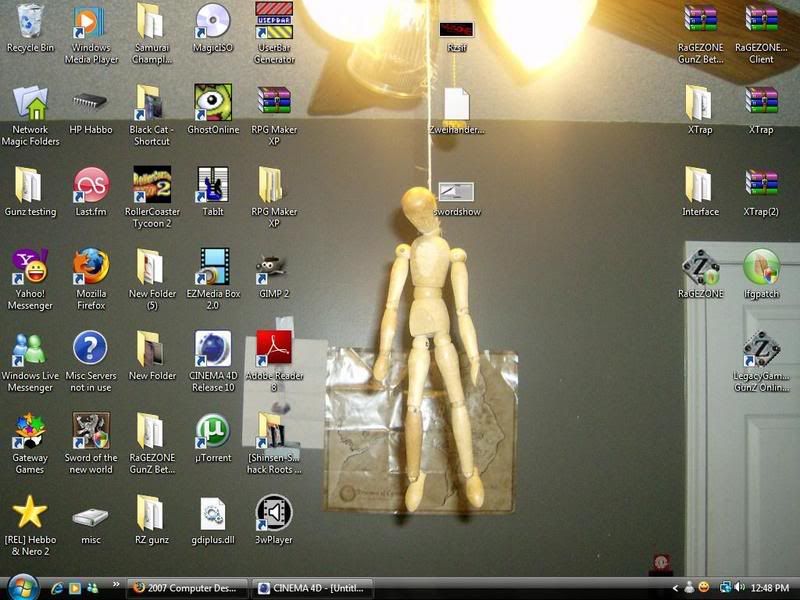Open the Recycle Bin
800x600 pixels.
point(30,22)
